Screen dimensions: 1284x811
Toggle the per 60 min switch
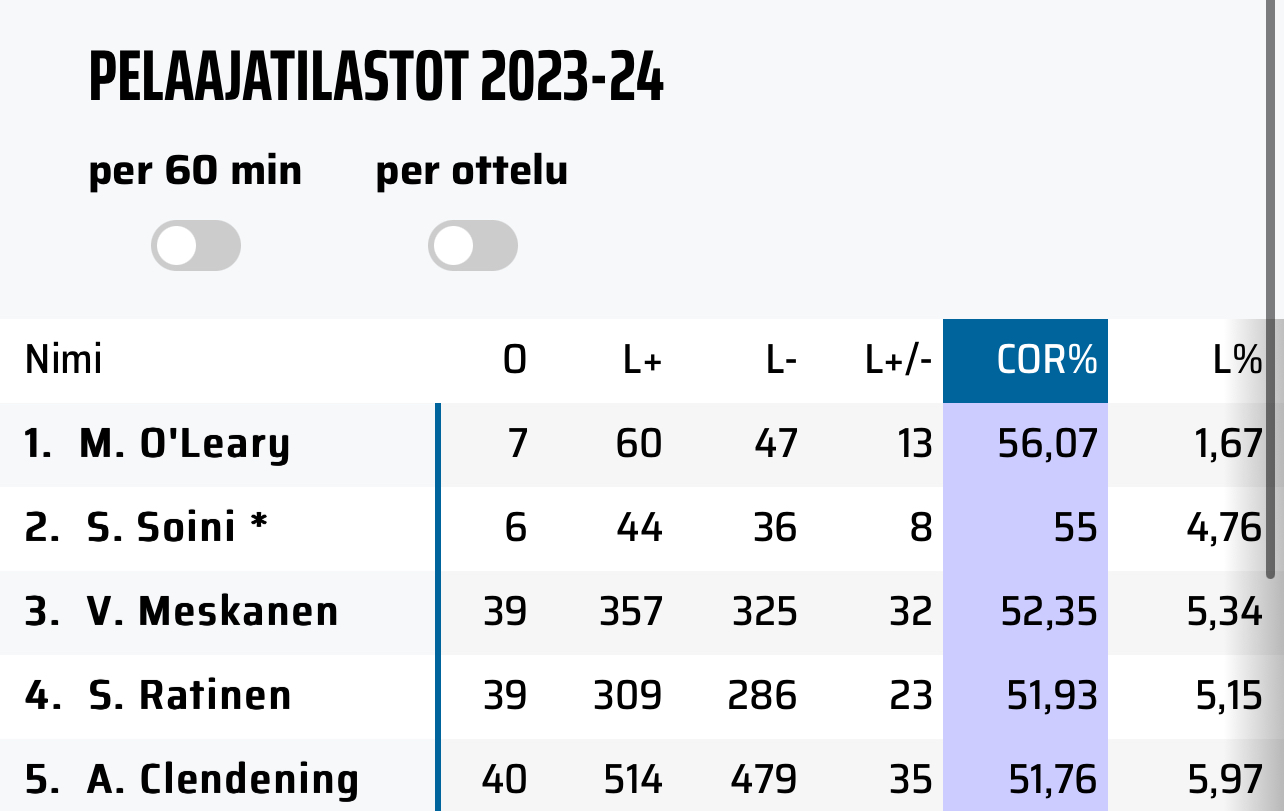point(196,246)
